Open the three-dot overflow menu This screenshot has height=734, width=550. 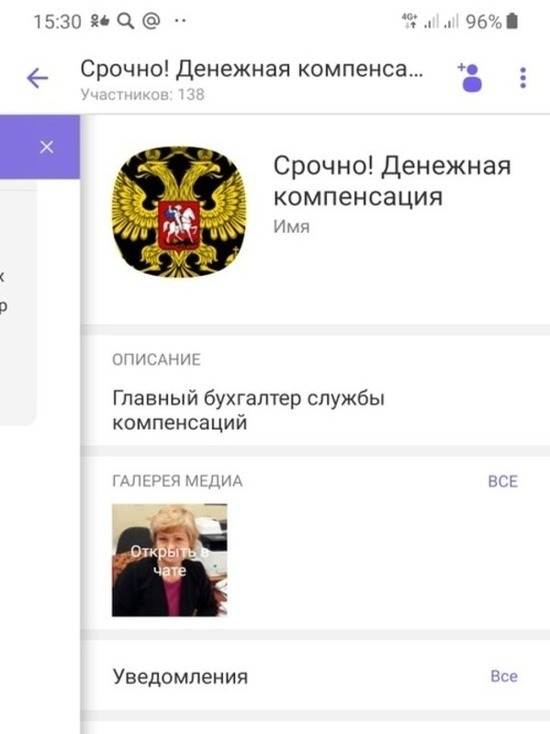coord(523,78)
